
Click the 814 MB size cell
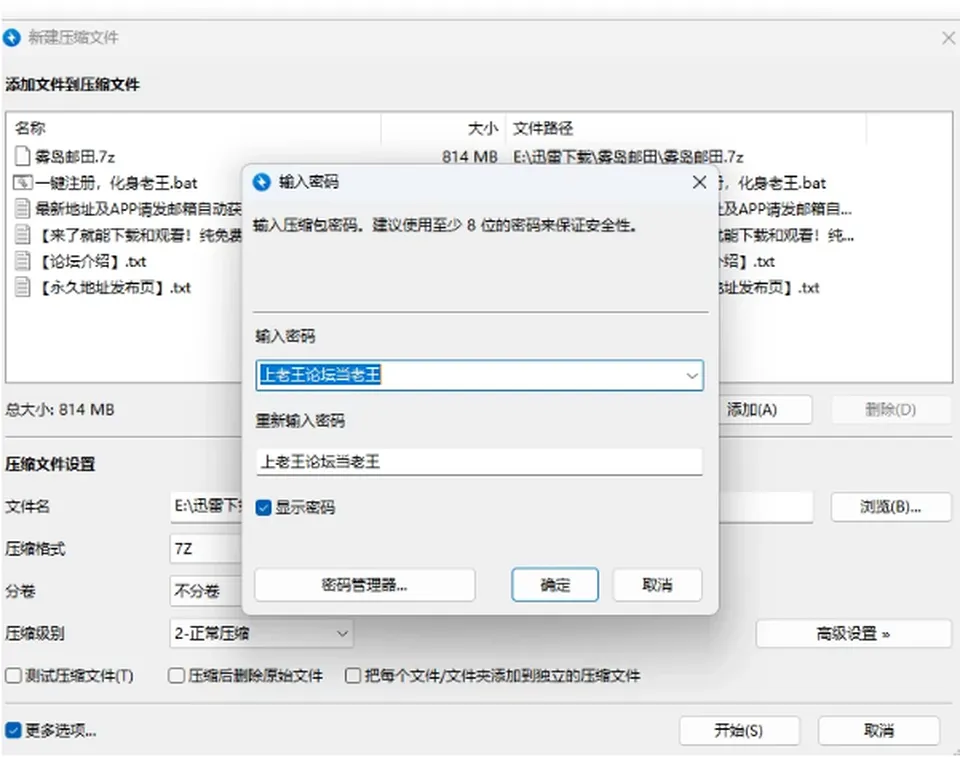click(470, 157)
